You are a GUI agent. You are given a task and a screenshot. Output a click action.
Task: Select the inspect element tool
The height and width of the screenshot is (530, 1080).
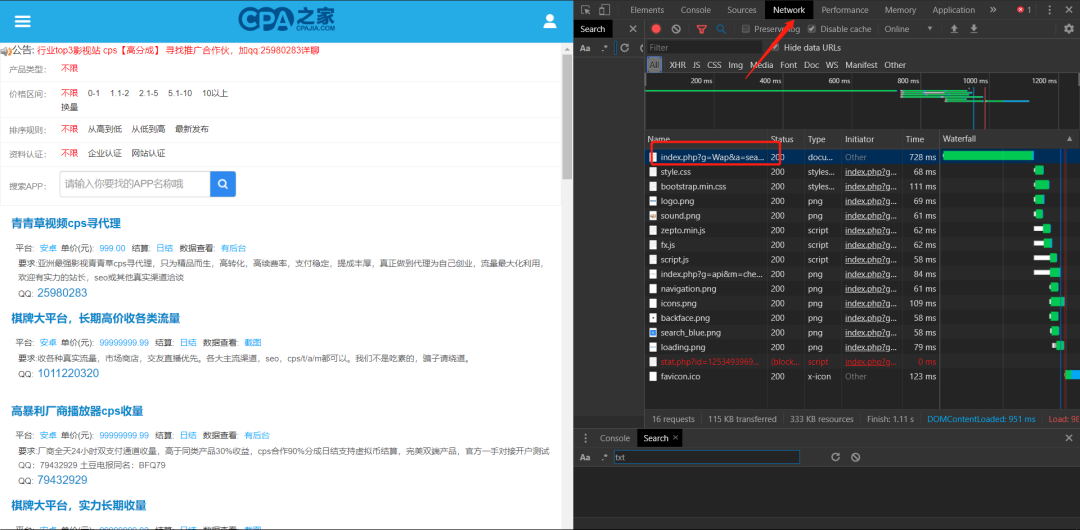coord(585,10)
